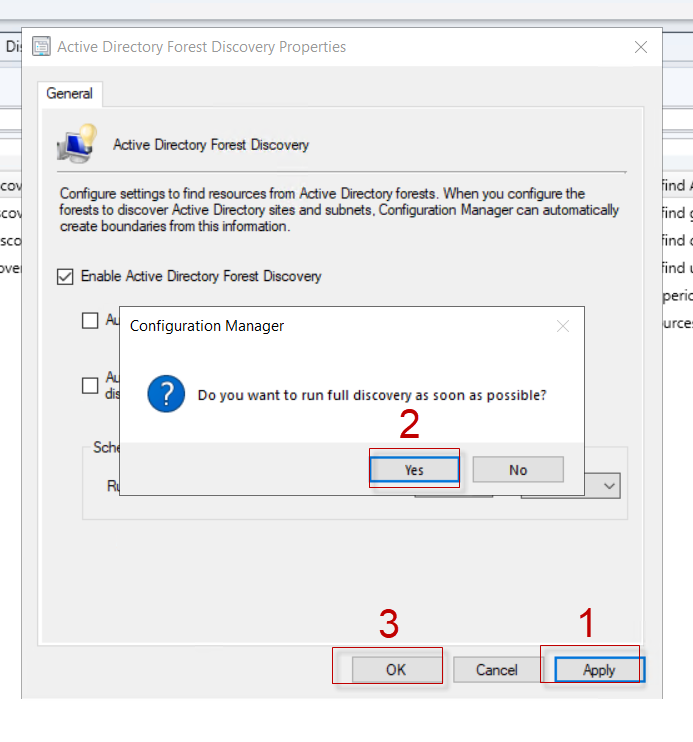Close the Configuration Manager prompt dialog
The width and height of the screenshot is (693, 742).
563,326
